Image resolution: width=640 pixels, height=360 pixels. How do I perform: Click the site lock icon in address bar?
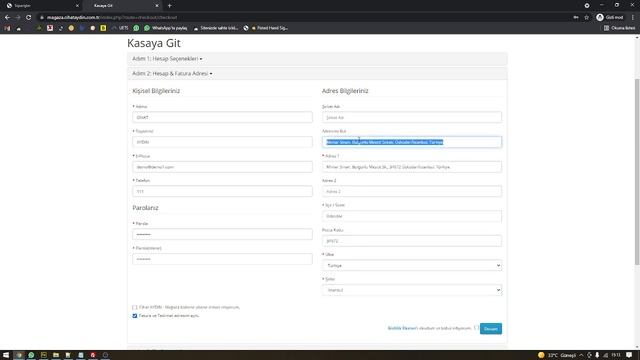pos(42,18)
